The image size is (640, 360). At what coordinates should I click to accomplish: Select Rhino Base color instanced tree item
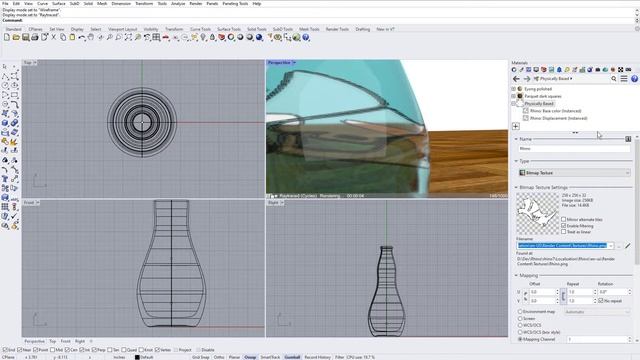point(556,111)
